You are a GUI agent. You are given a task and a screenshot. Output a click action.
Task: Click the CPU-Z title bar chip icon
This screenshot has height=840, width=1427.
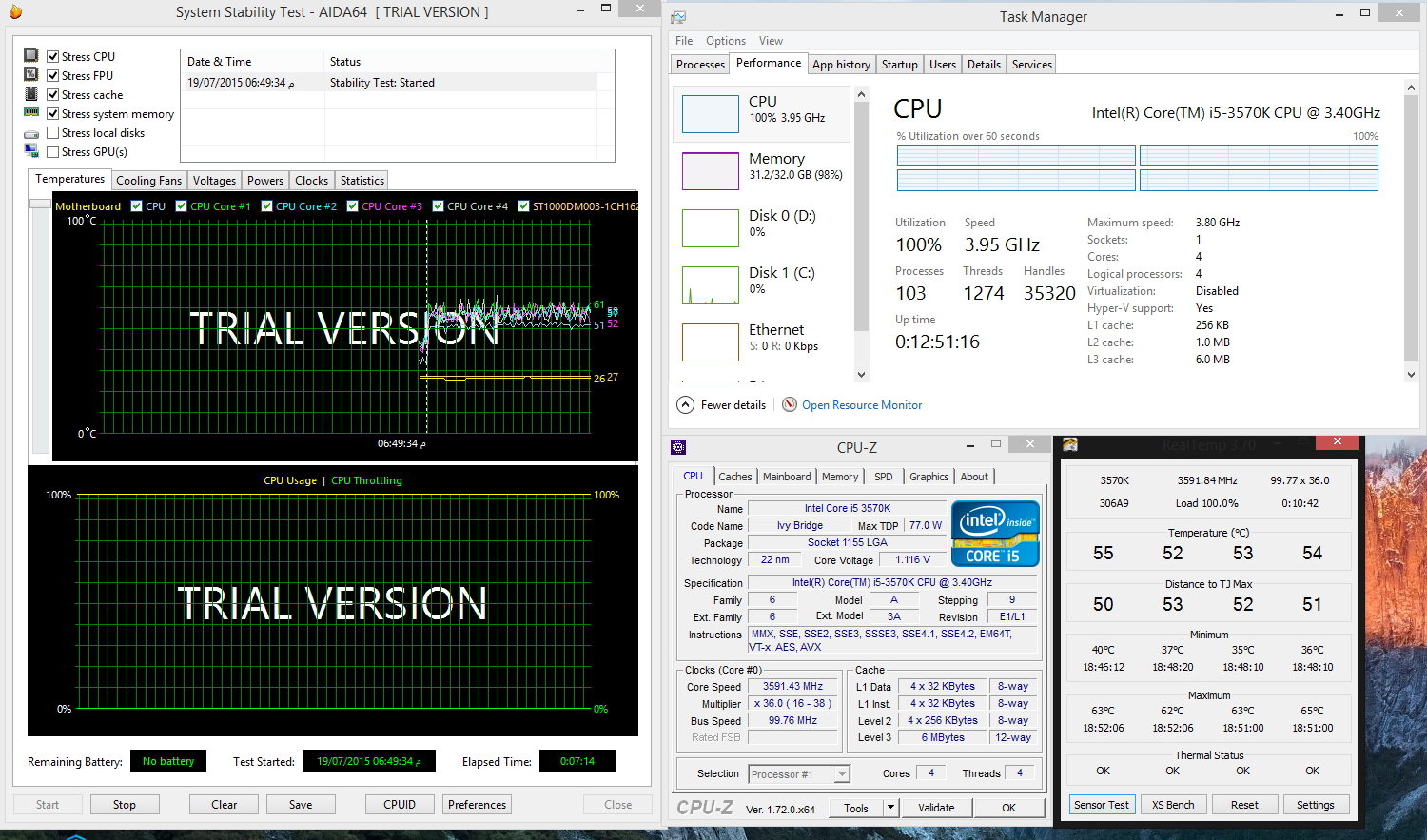pyautogui.click(x=678, y=447)
